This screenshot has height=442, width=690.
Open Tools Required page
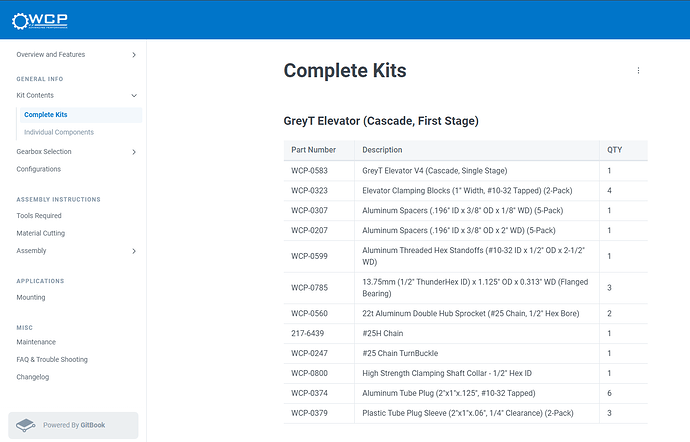39,216
